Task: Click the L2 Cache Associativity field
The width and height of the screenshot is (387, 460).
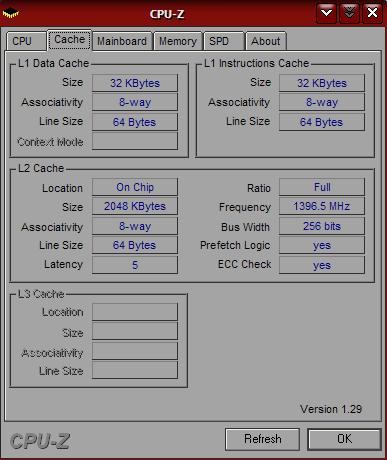Action: 135,226
